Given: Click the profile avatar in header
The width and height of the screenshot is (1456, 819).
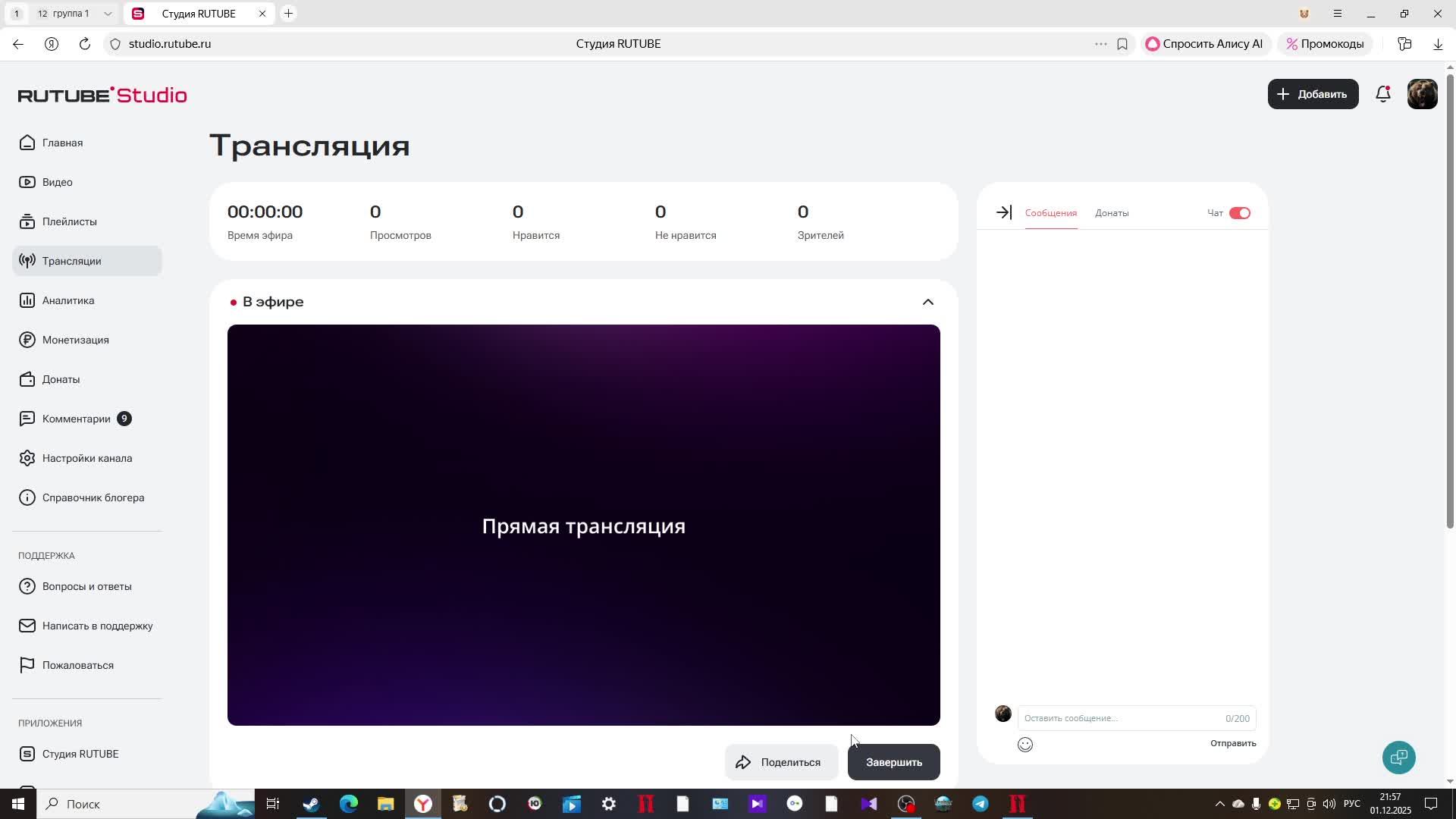Looking at the screenshot, I should (1422, 94).
